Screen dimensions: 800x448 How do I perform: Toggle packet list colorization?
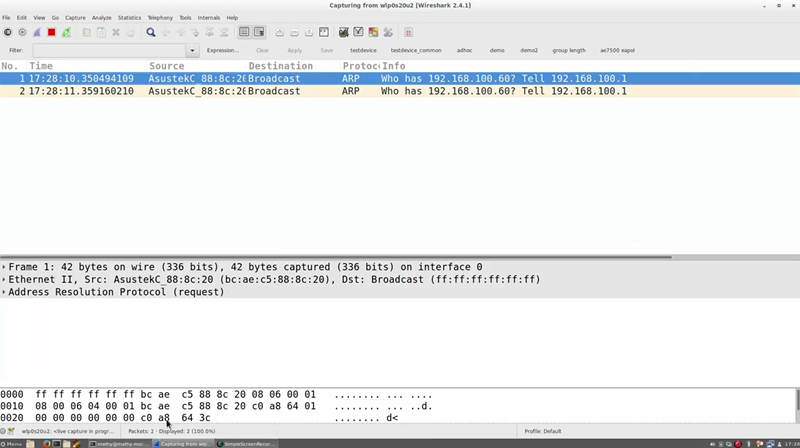coord(244,32)
